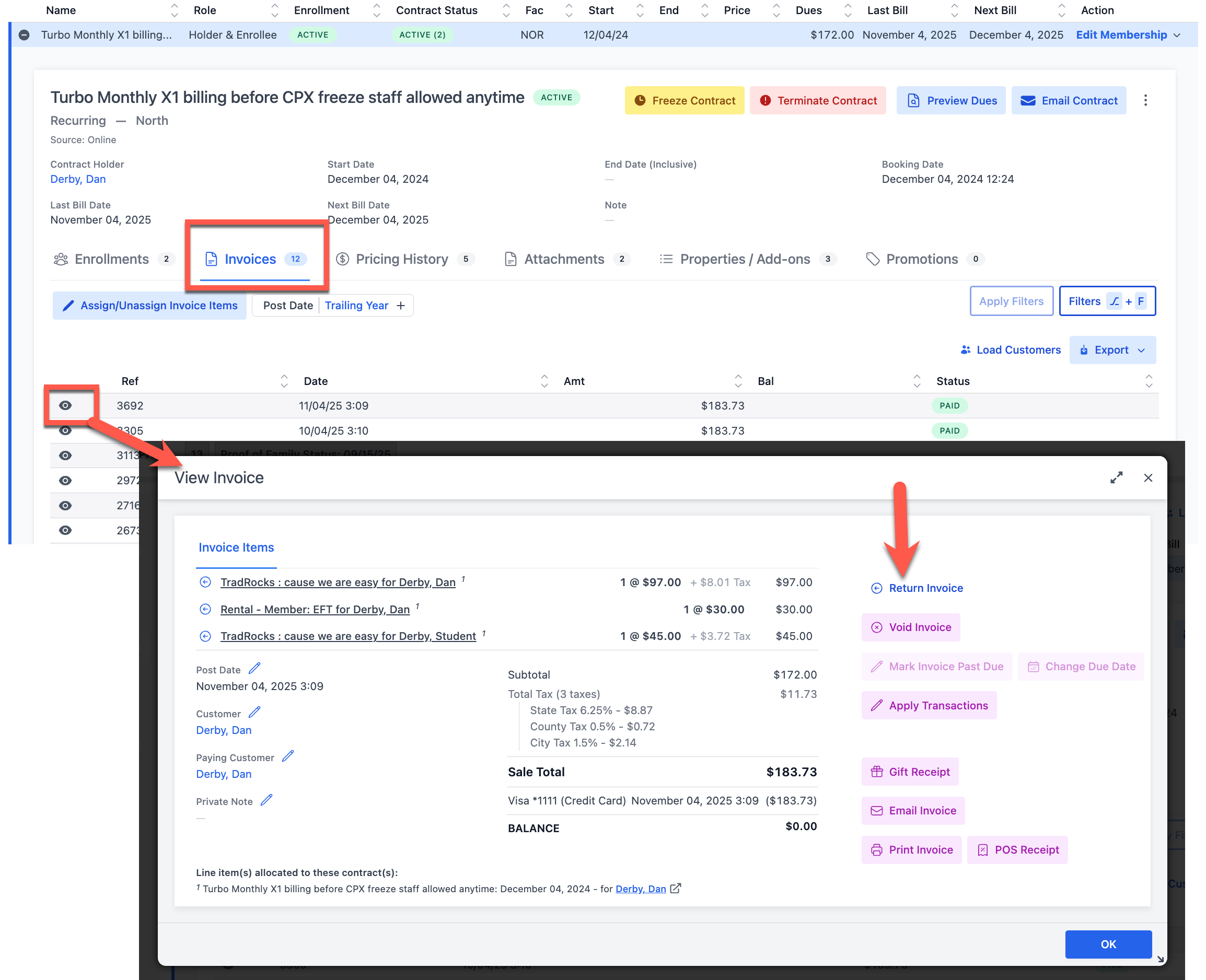This screenshot has height=980, width=1206.
Task: Click return arrow icon beside Rental - Member item
Action: click(x=205, y=609)
